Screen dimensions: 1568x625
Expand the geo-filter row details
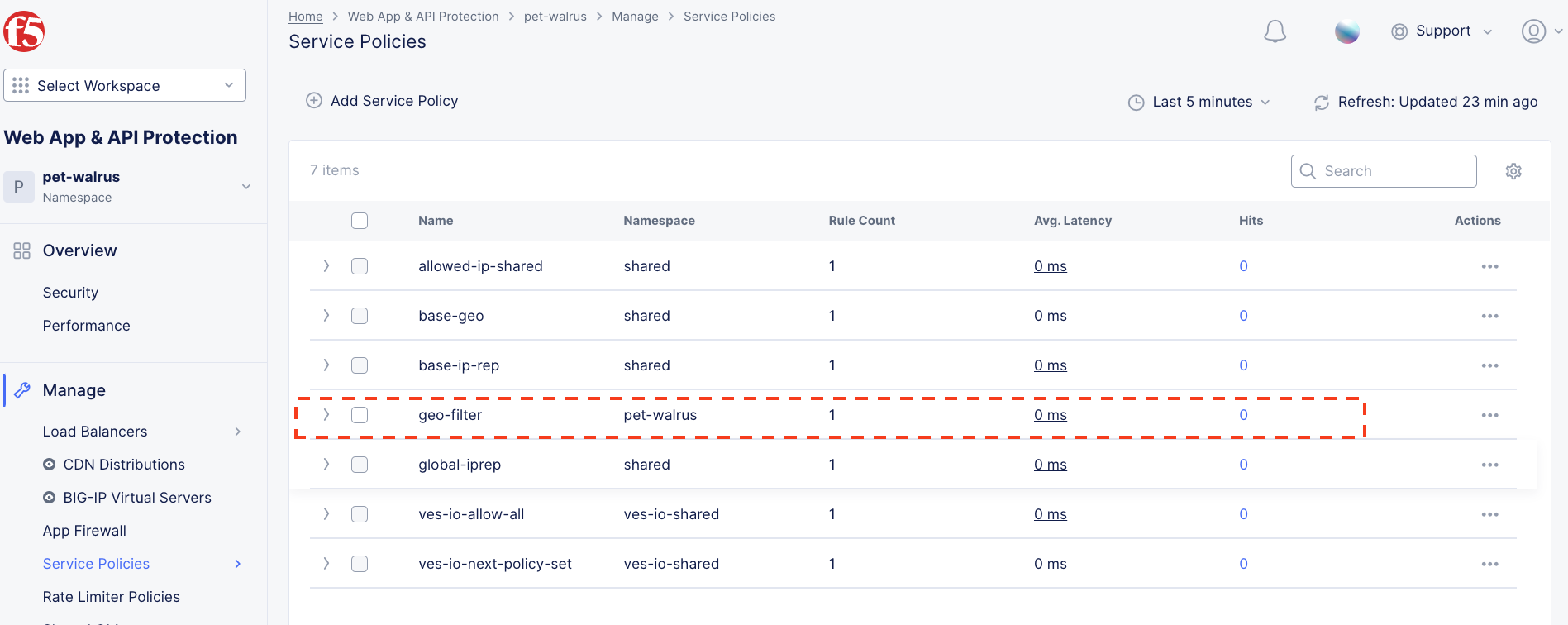pyautogui.click(x=326, y=415)
